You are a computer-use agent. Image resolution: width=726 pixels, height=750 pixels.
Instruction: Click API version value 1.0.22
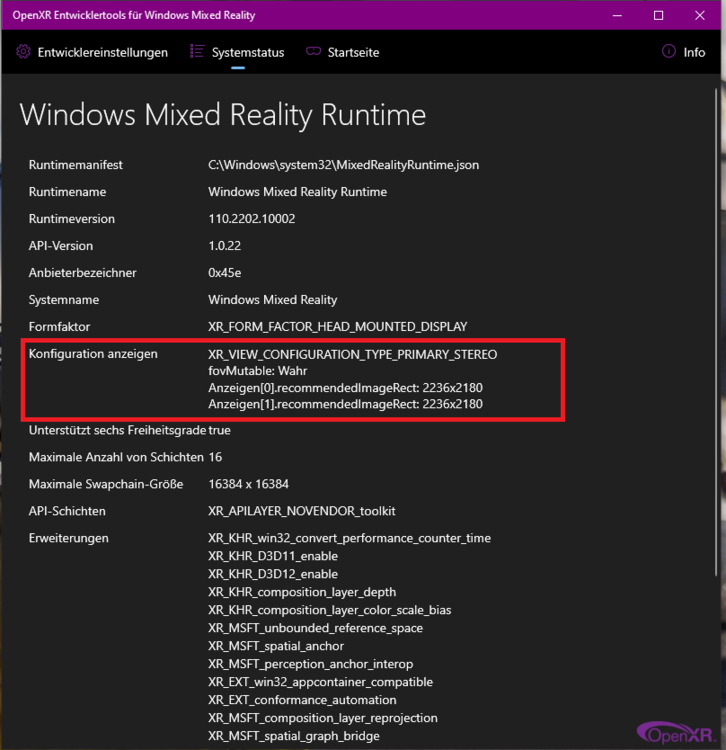pos(224,246)
